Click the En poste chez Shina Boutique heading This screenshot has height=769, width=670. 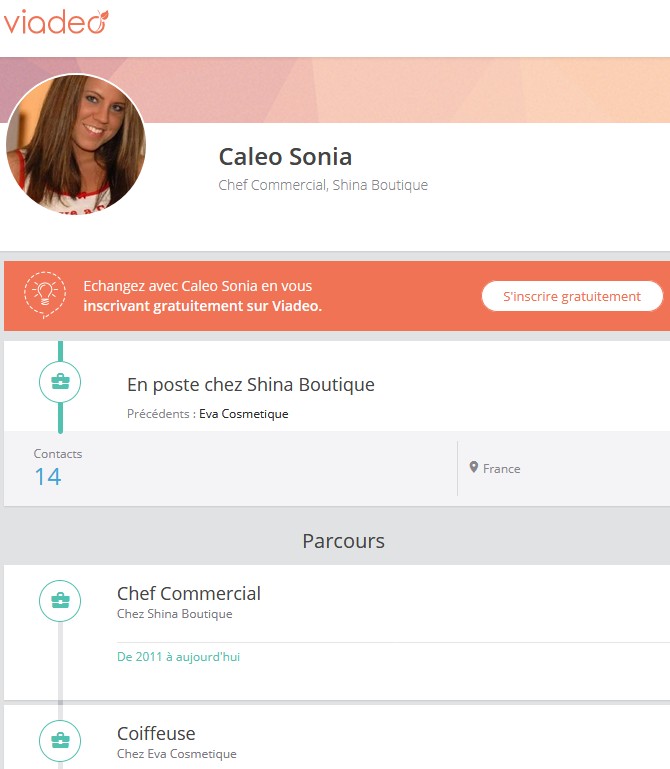tap(251, 384)
